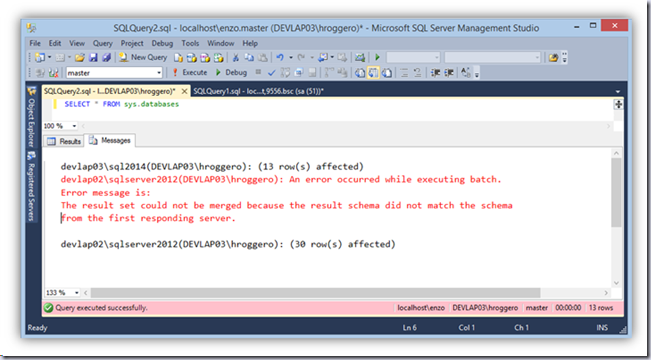The image size is (651, 360).
Task: Open the SQL editor toolbar overflow options
Action: coord(477,73)
